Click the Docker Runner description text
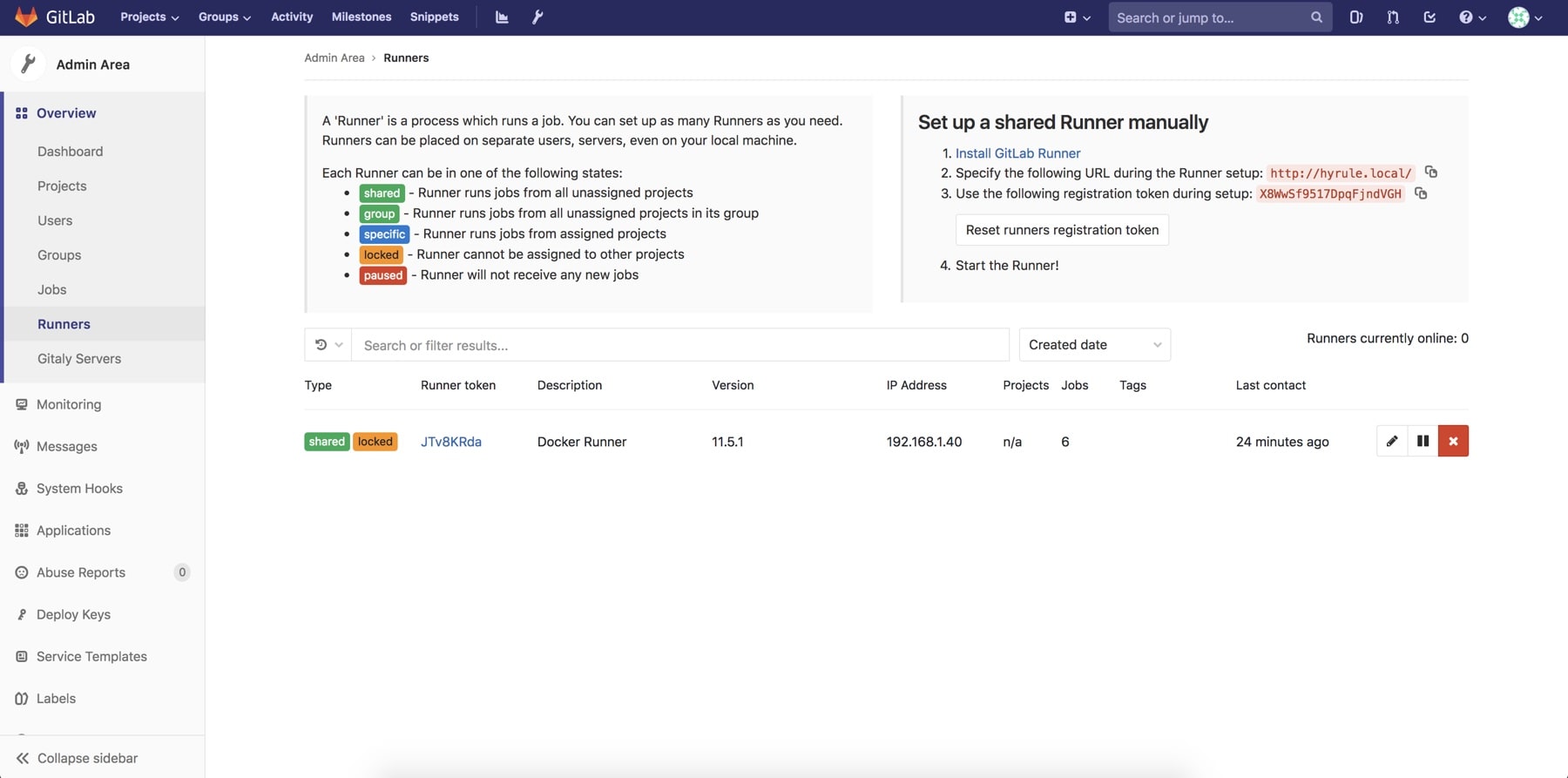Viewport: 1568px width, 778px height. [x=582, y=442]
